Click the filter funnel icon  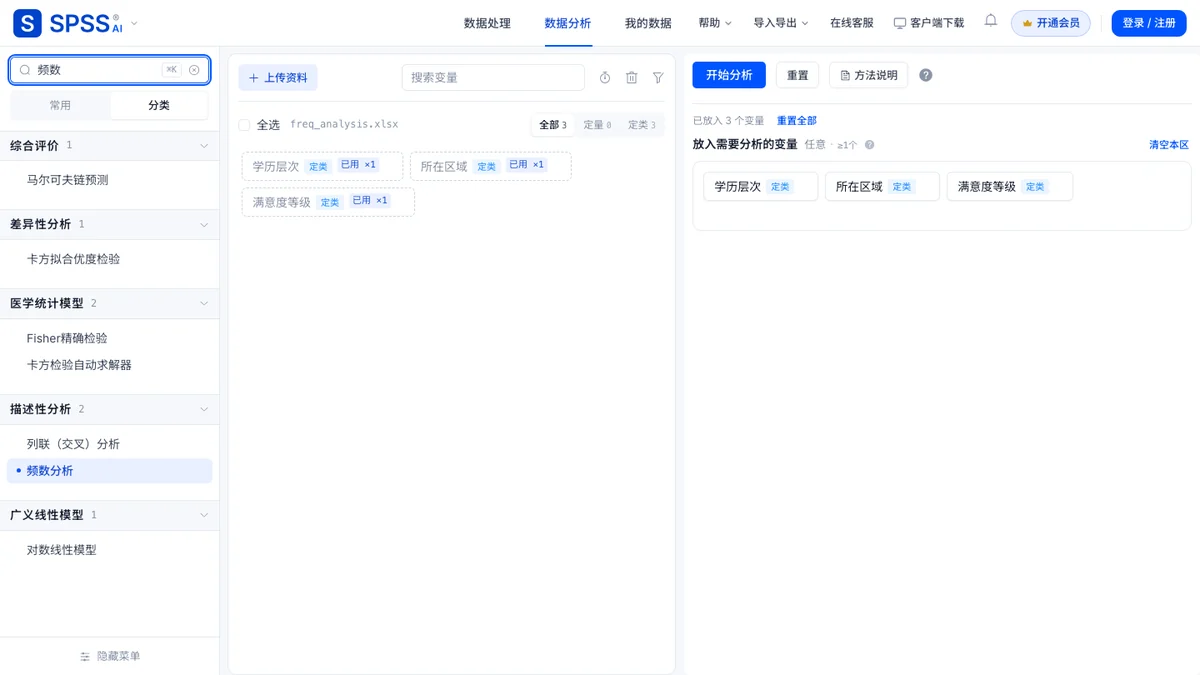pos(658,78)
